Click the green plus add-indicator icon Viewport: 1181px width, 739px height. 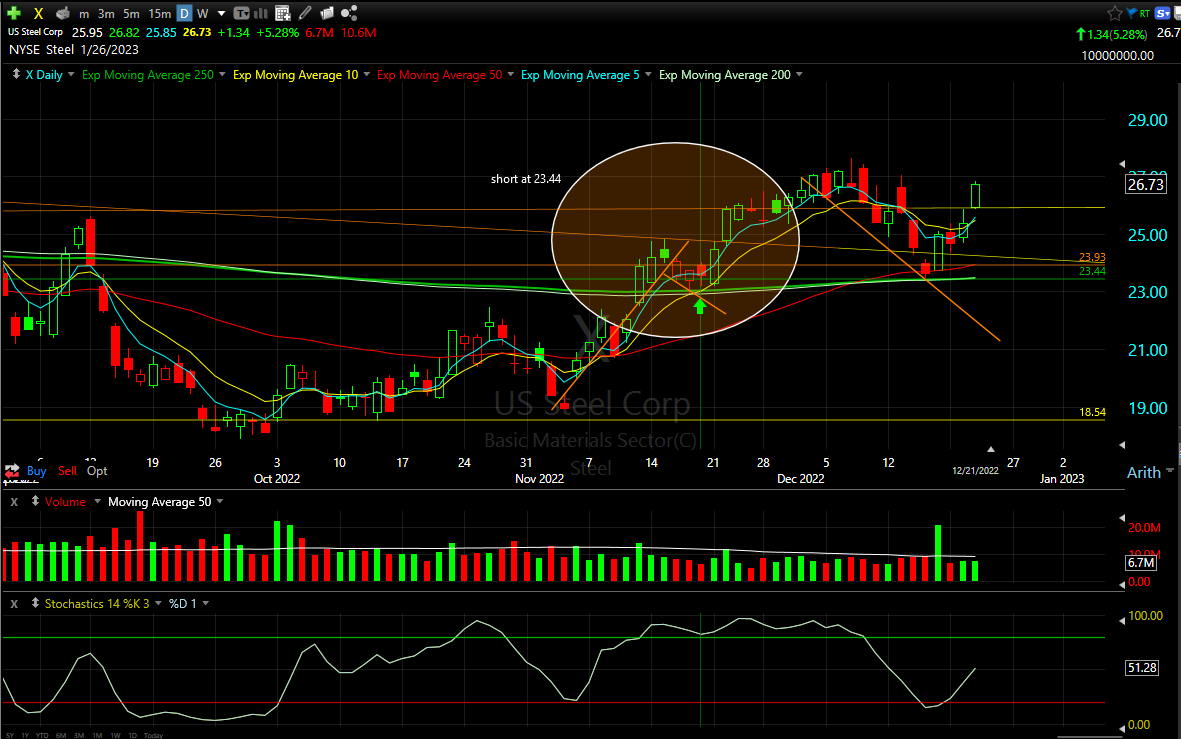(14, 13)
